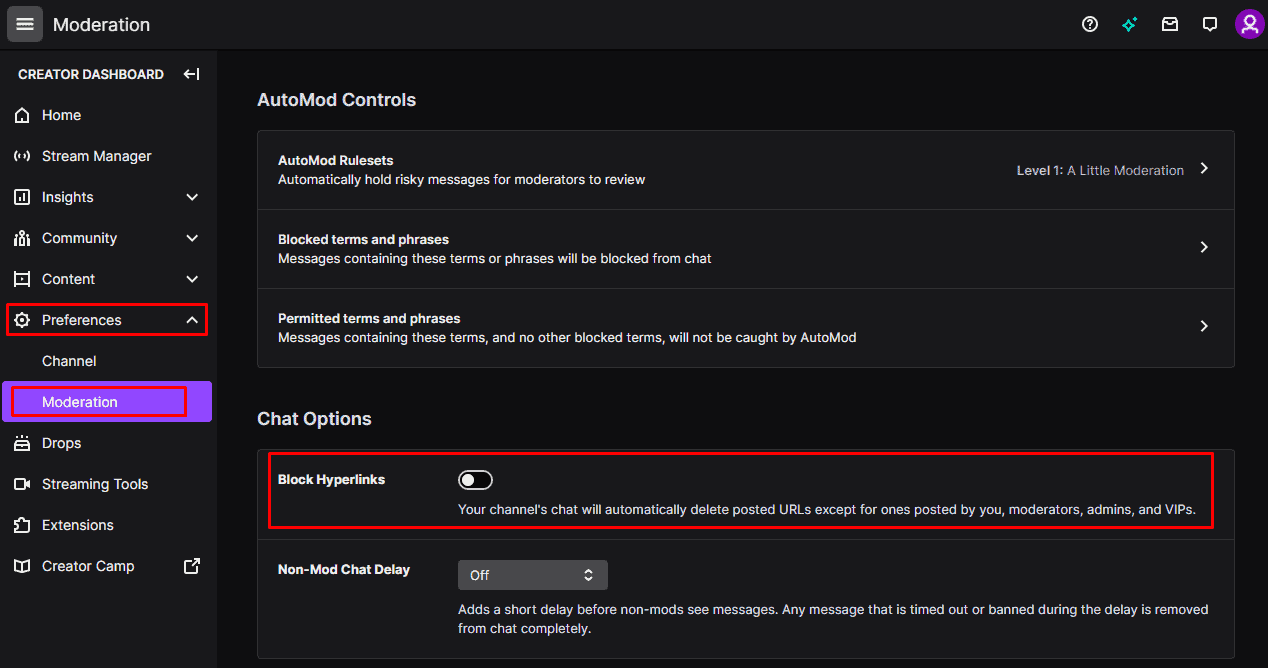Open the inbox envelope icon
The width and height of the screenshot is (1268, 668).
1170,24
